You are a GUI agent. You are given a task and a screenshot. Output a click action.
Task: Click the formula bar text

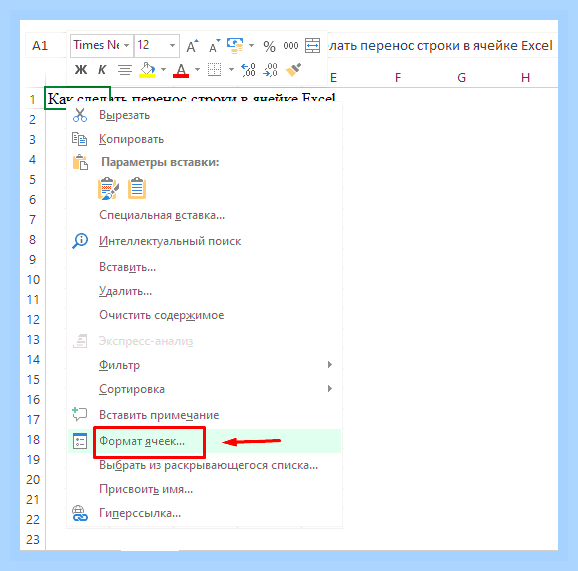(440, 46)
